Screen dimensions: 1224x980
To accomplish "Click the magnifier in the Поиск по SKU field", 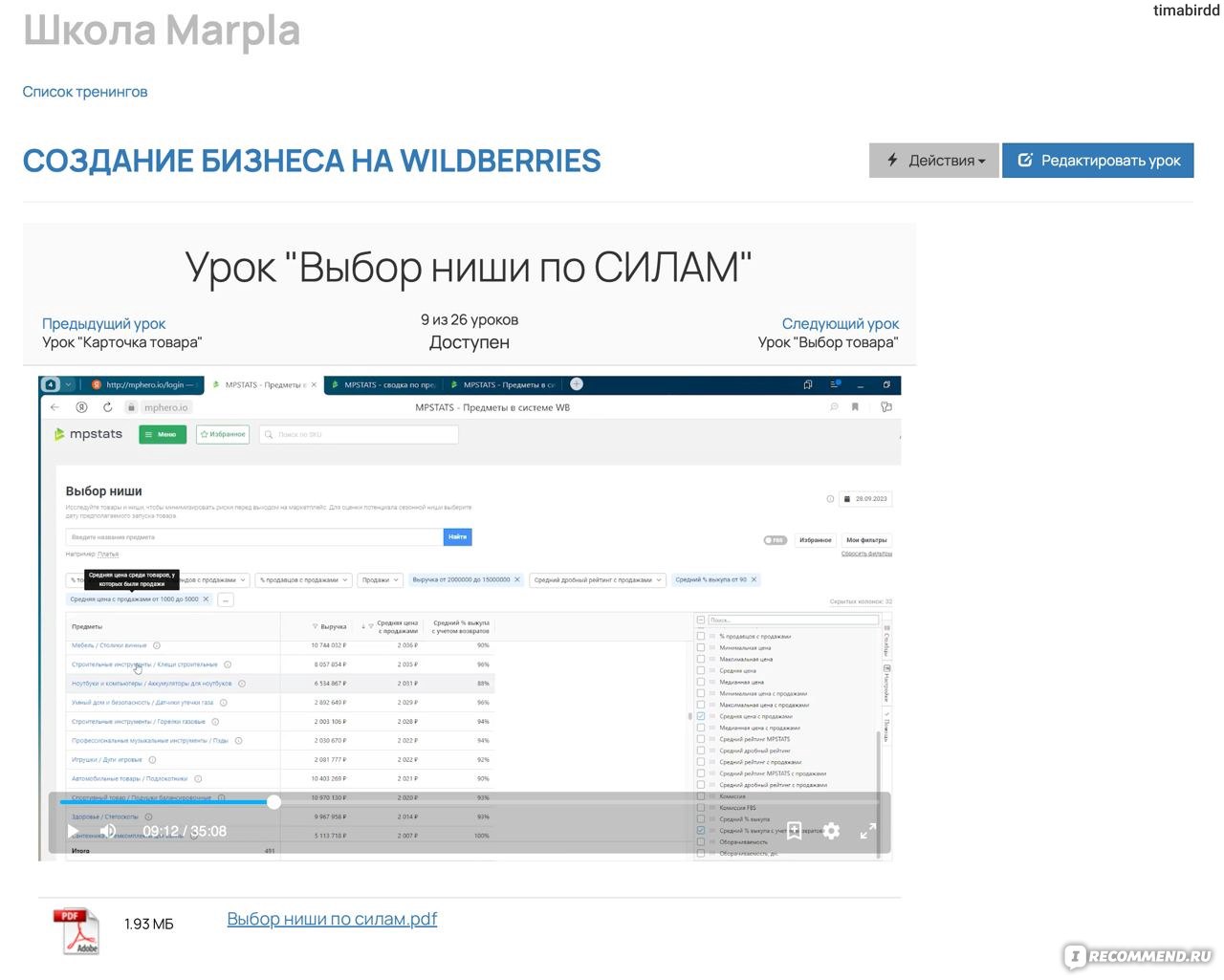I will [269, 434].
